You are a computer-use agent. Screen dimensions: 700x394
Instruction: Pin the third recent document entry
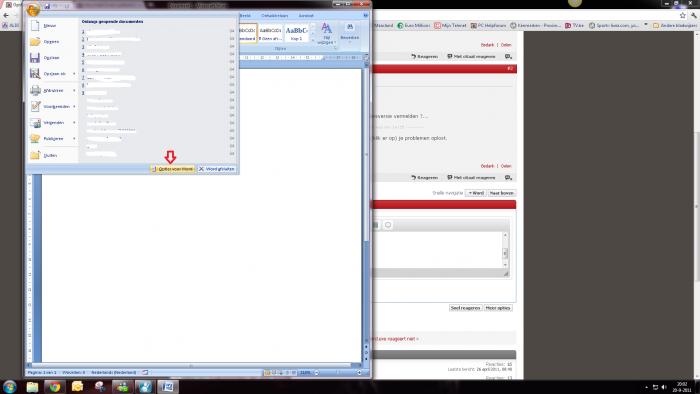232,46
